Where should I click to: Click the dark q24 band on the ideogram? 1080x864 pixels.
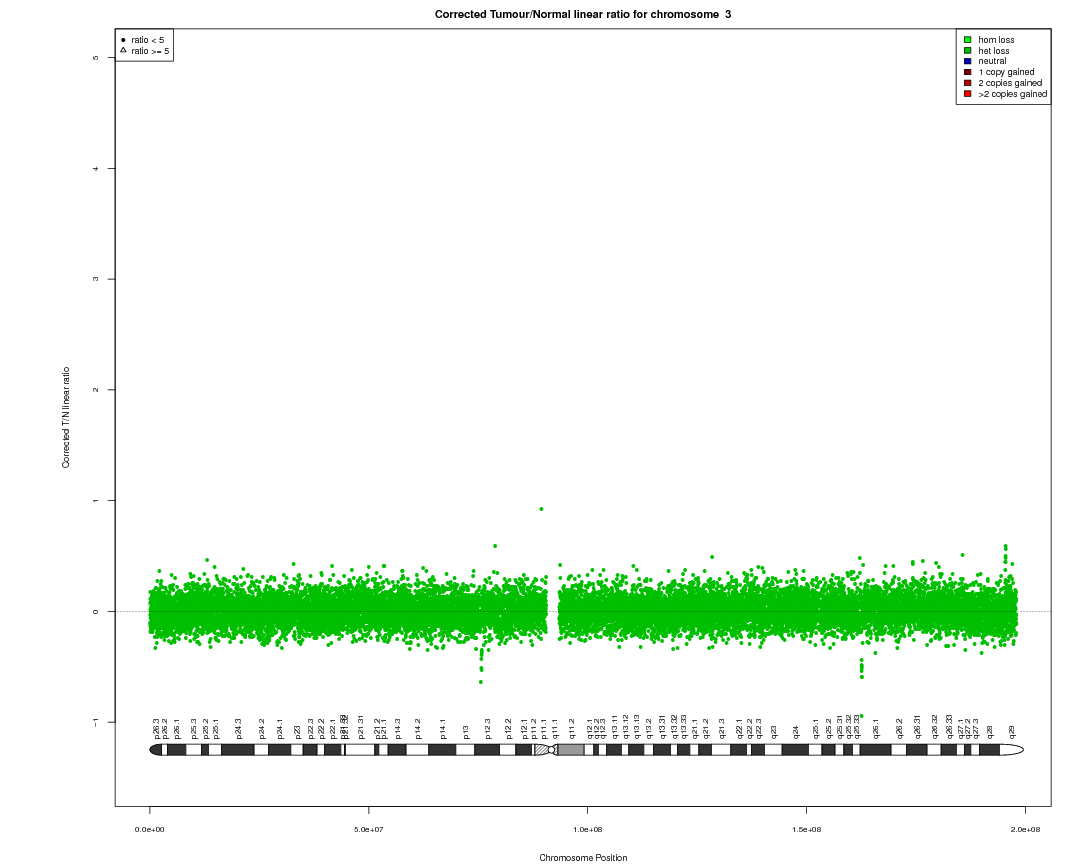point(795,750)
